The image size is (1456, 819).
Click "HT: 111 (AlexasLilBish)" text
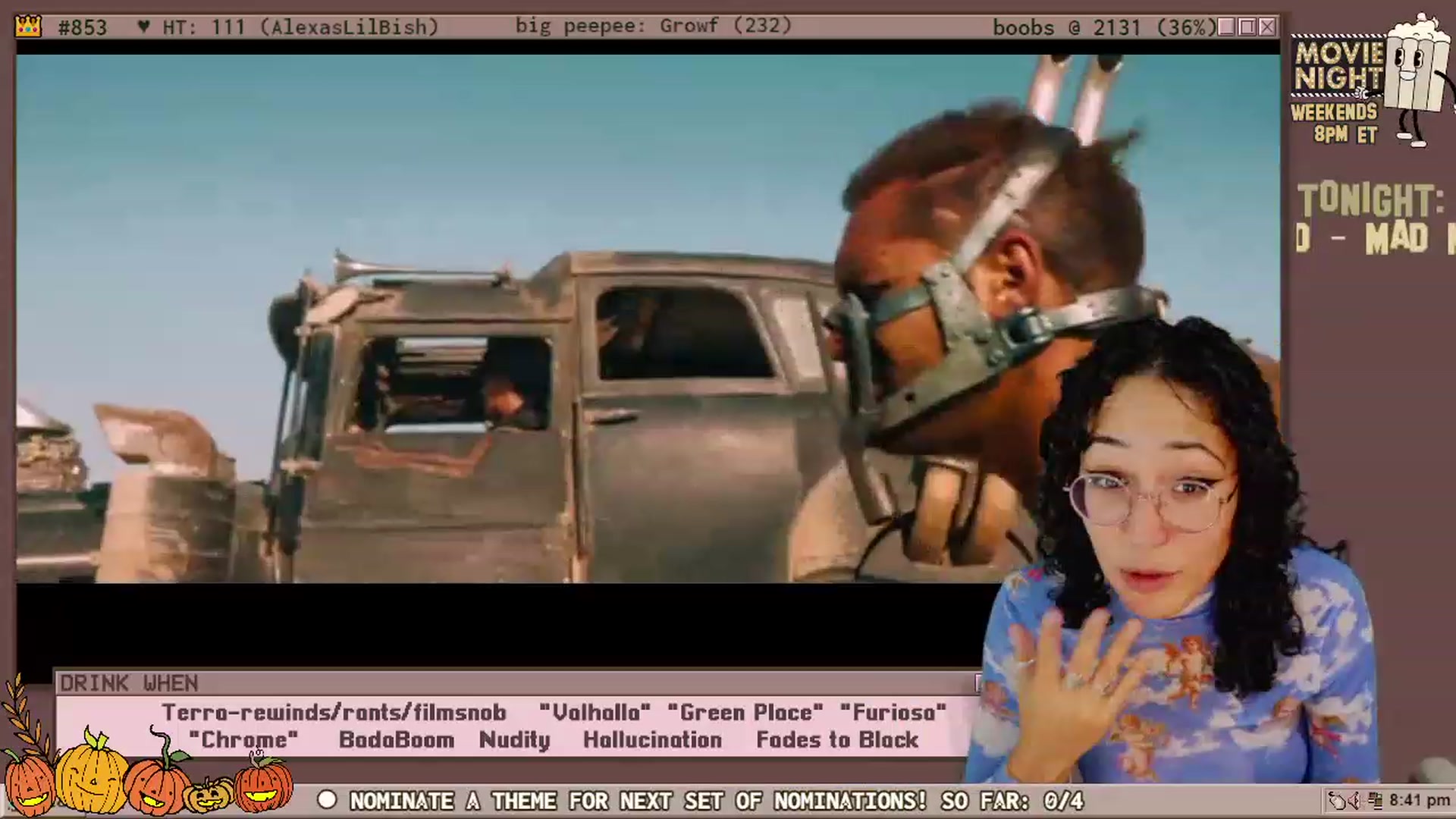(x=300, y=27)
